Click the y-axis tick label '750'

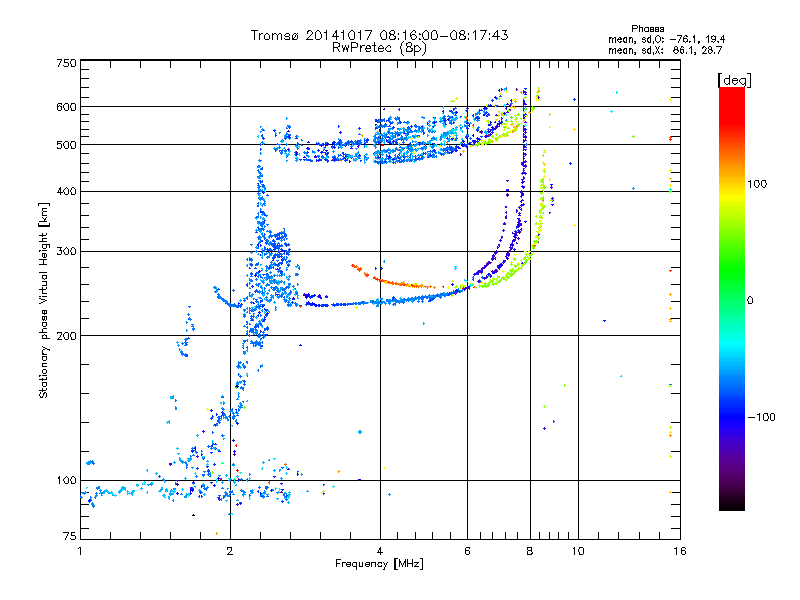coord(66,63)
